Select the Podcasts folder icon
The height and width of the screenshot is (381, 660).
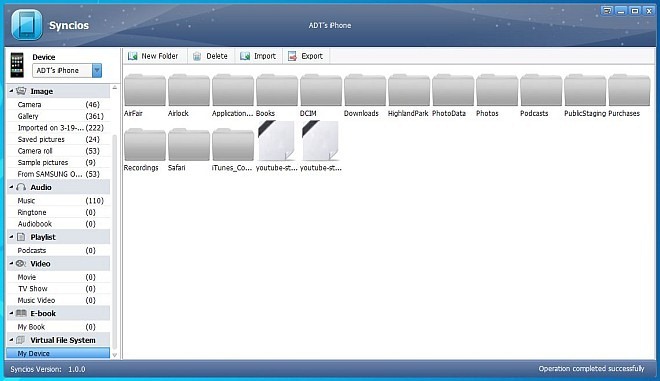[x=541, y=90]
